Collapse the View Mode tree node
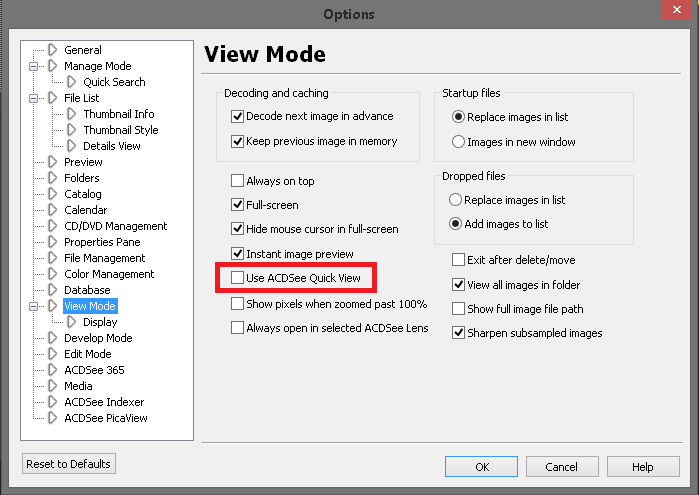The image size is (699, 495). click(x=34, y=306)
